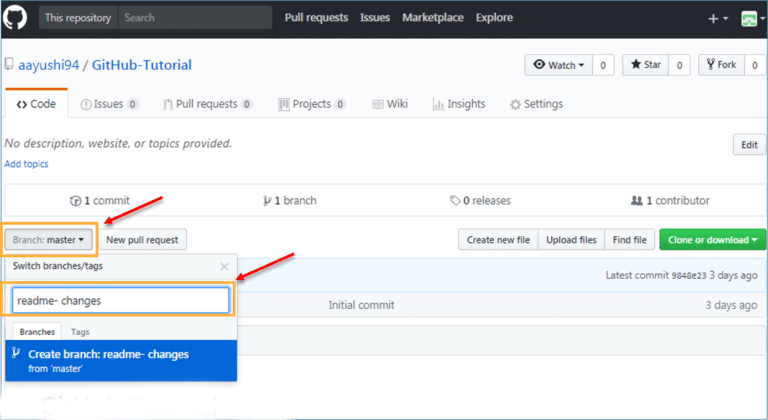This screenshot has height=420, width=768.
Task: Click the star icon in Star button
Action: tap(636, 64)
